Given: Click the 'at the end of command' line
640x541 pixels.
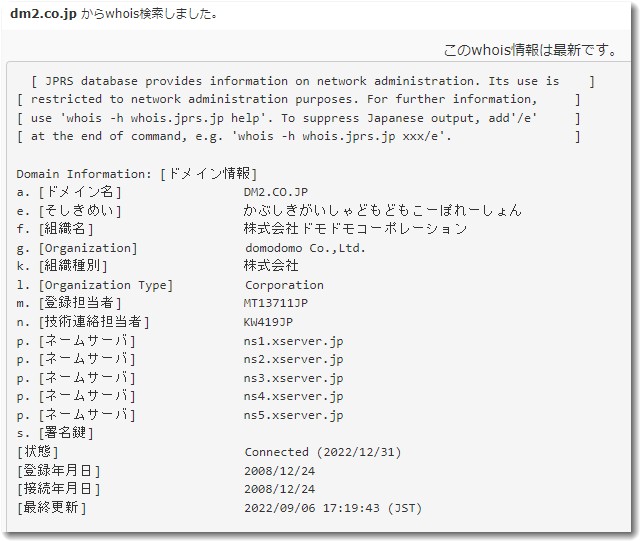Looking at the screenshot, I should [x=298, y=136].
